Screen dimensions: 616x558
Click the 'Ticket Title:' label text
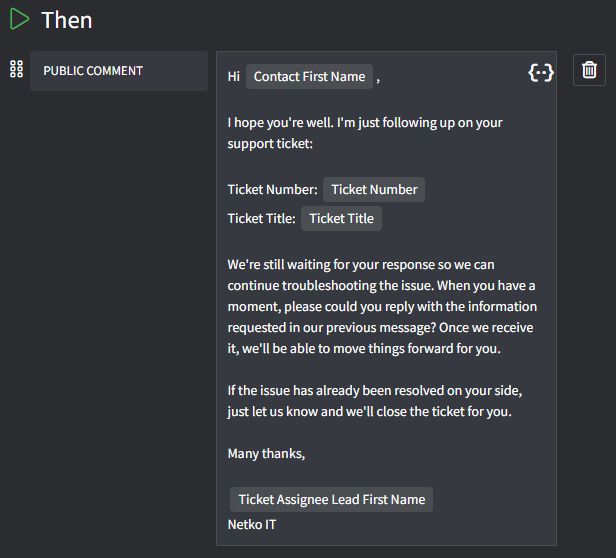click(261, 219)
